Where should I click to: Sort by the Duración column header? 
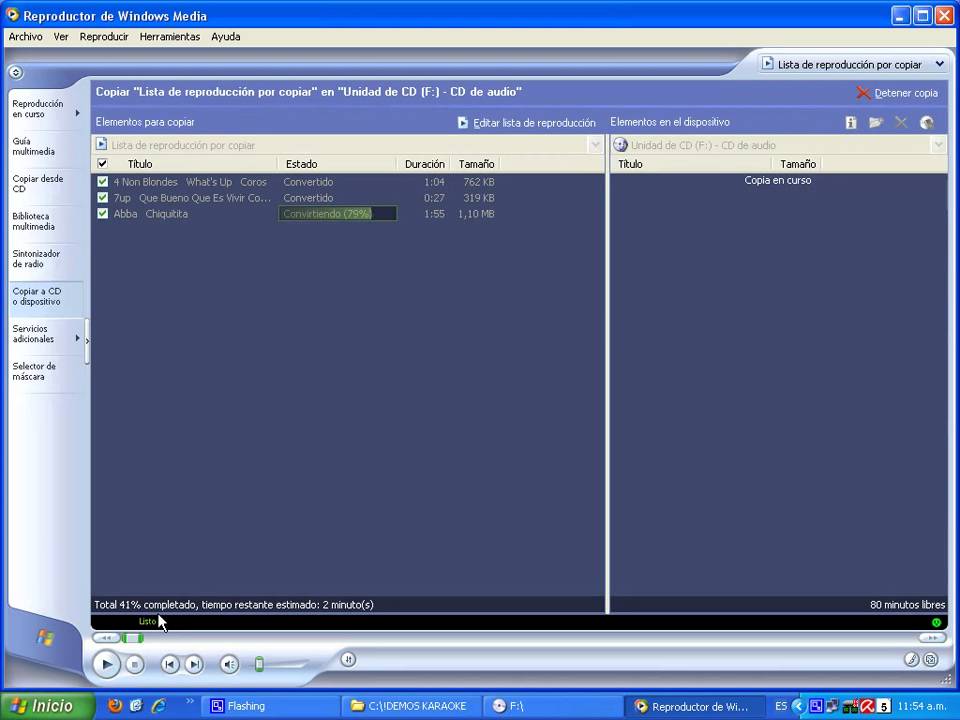(424, 164)
